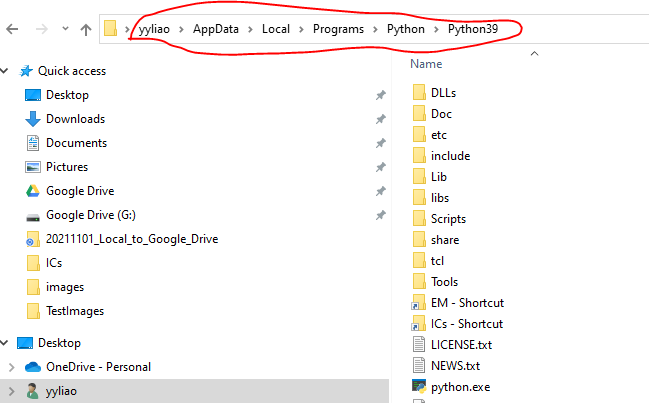This screenshot has width=649, height=403.
Task: Open recent locations dropdown arrow
Action: (64, 29)
